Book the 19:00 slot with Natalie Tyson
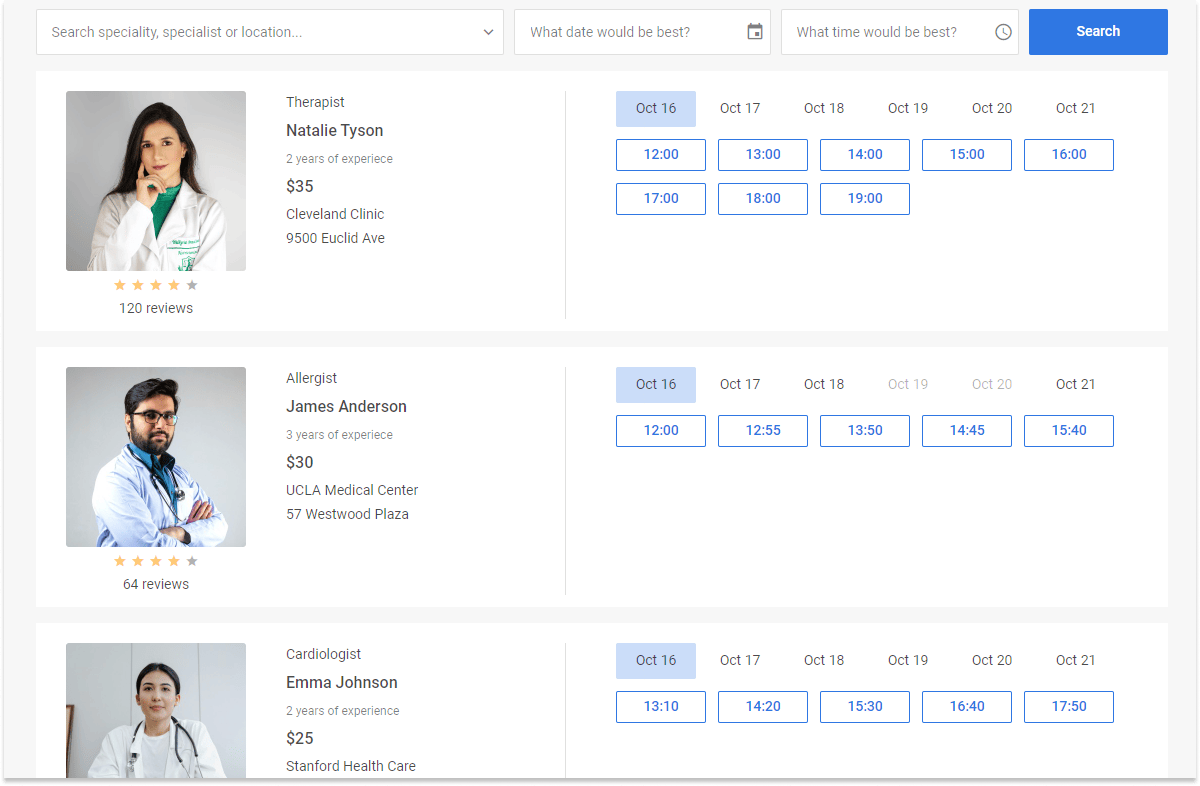 tap(865, 199)
